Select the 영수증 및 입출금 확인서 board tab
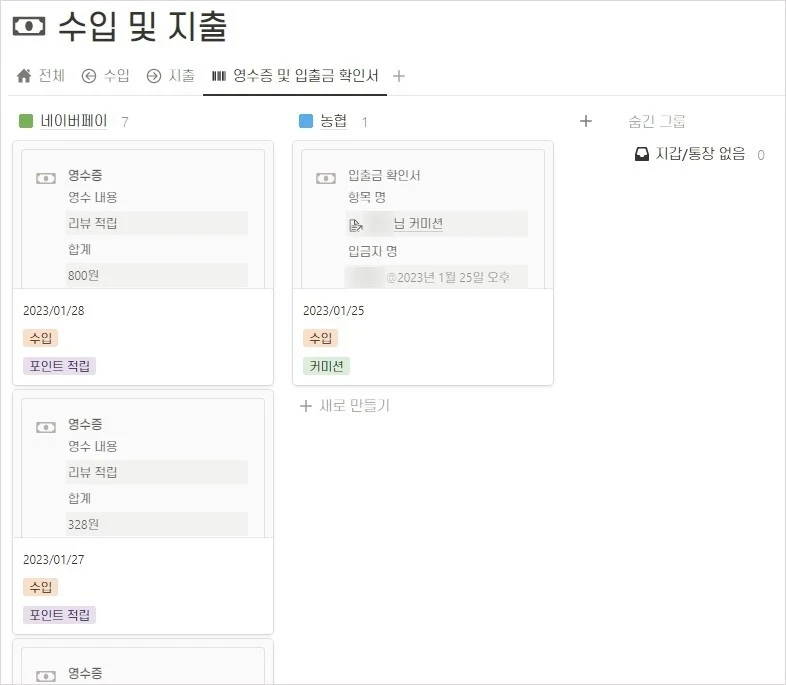Viewport: 786px width, 685px height. (295, 76)
